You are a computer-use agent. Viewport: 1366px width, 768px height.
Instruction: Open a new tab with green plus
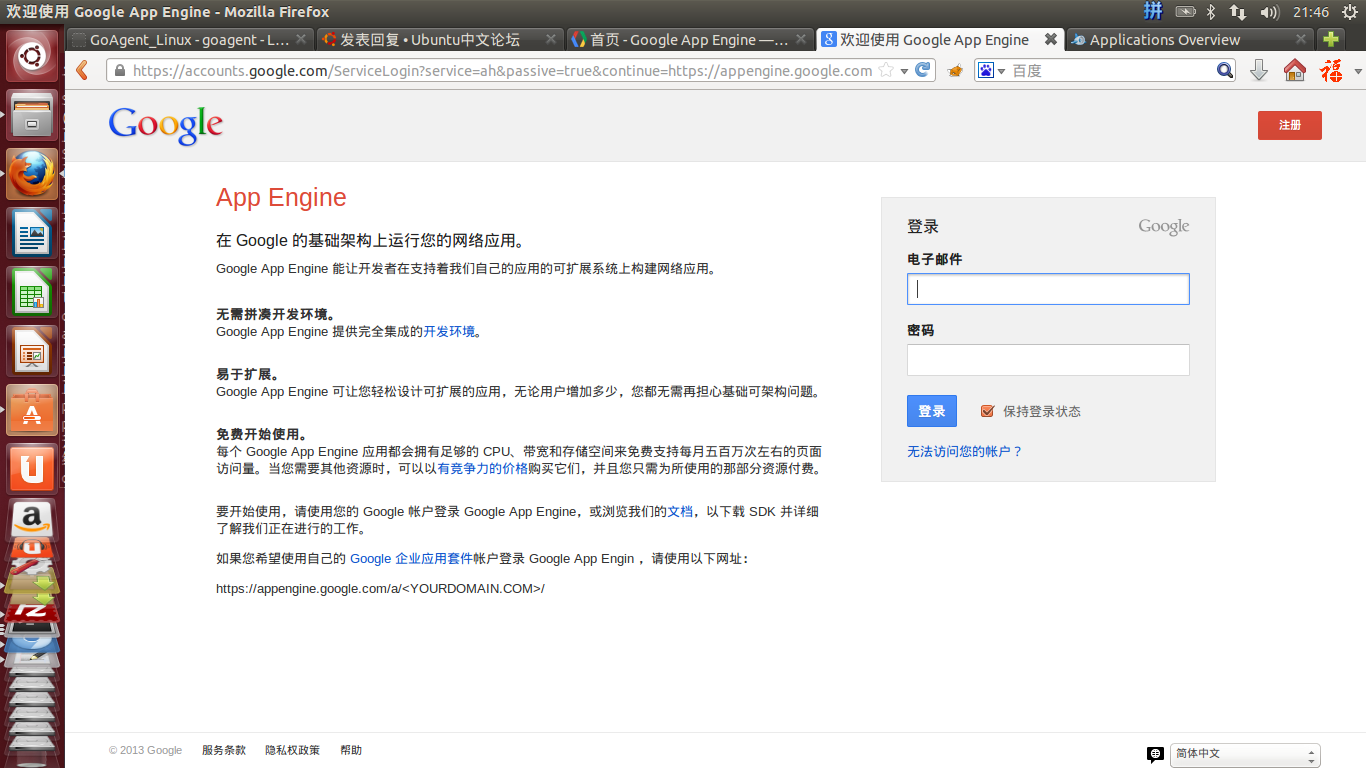pyautogui.click(x=1330, y=40)
